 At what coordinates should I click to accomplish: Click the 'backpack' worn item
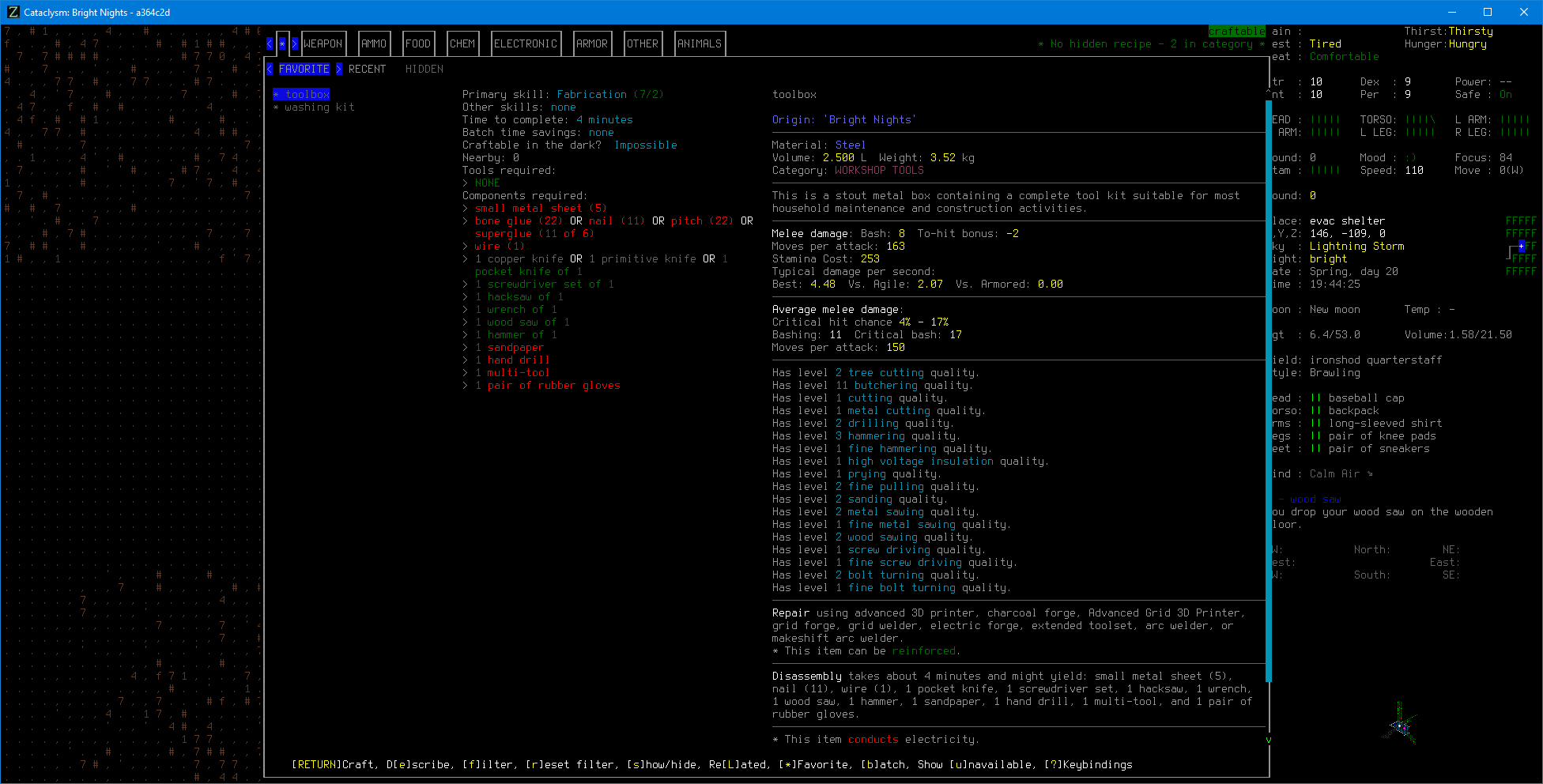point(1354,410)
